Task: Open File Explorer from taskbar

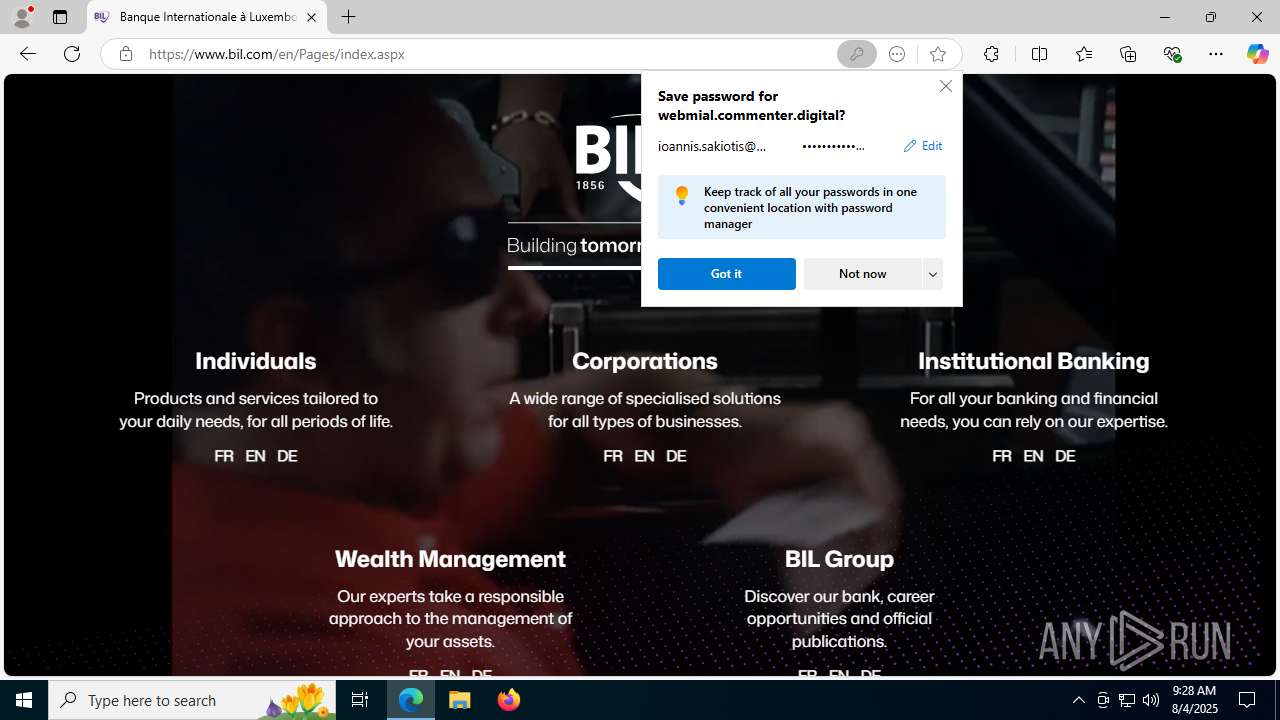Action: (460, 700)
